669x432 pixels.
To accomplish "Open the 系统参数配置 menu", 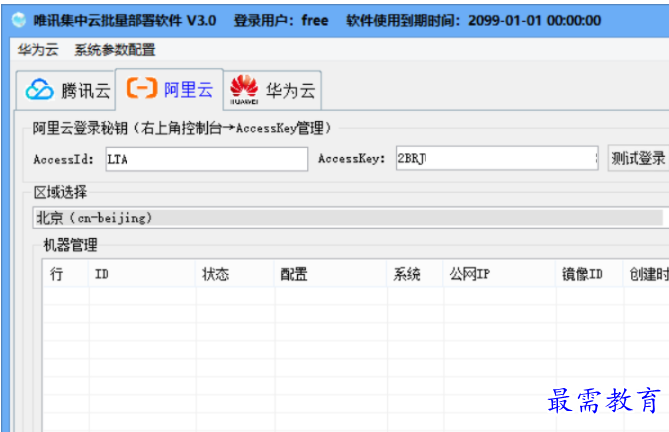I will coord(115,50).
